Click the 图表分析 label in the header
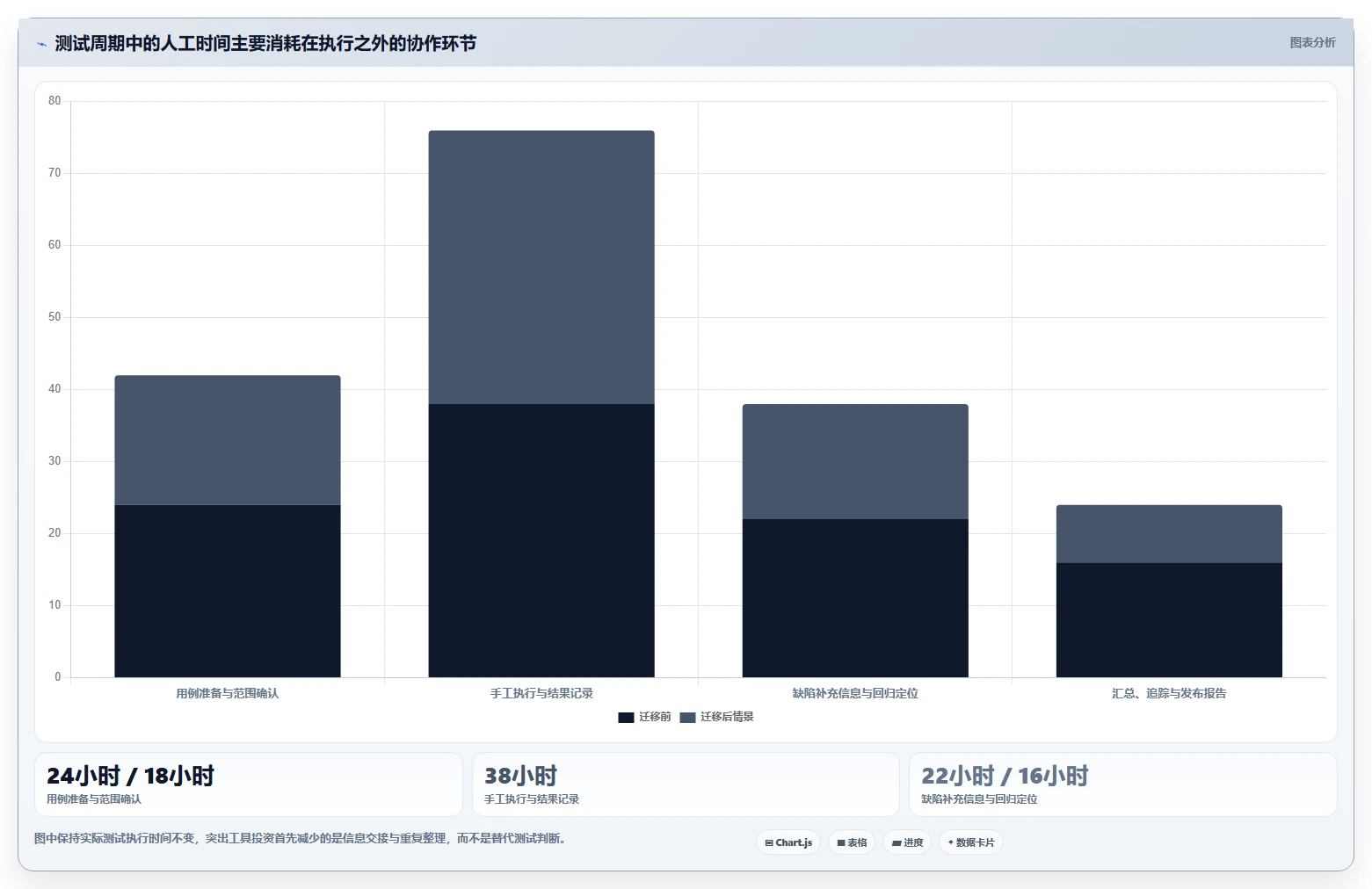The width and height of the screenshot is (1372, 889). tap(1312, 42)
